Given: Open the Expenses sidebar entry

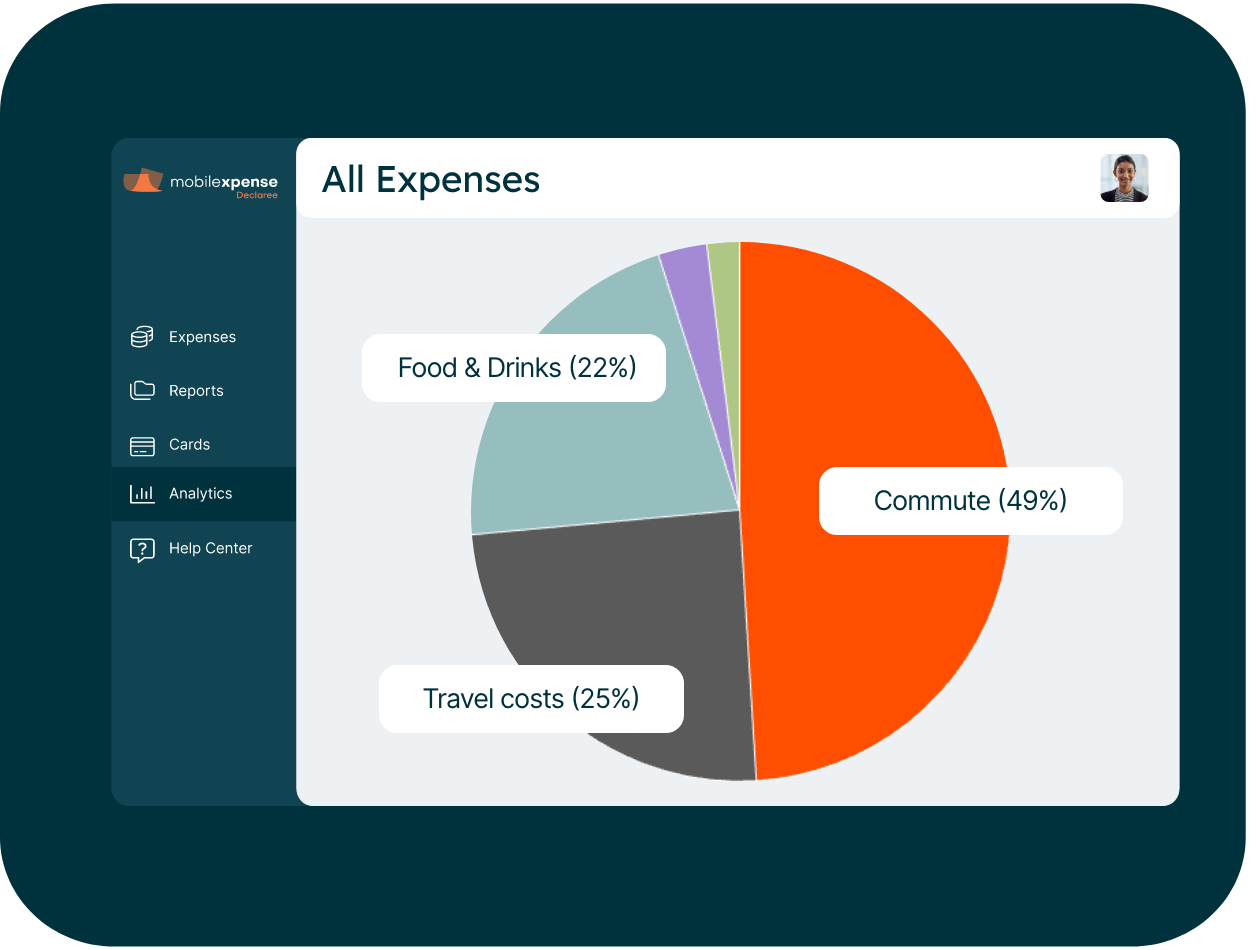Looking at the screenshot, I should point(200,336).
